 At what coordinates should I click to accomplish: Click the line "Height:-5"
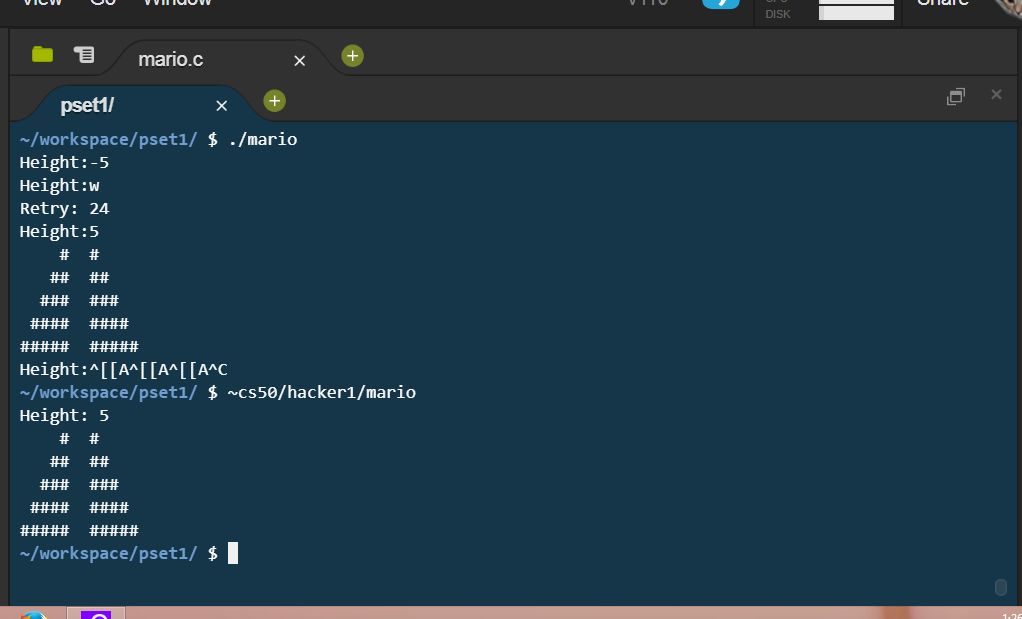[x=64, y=162]
